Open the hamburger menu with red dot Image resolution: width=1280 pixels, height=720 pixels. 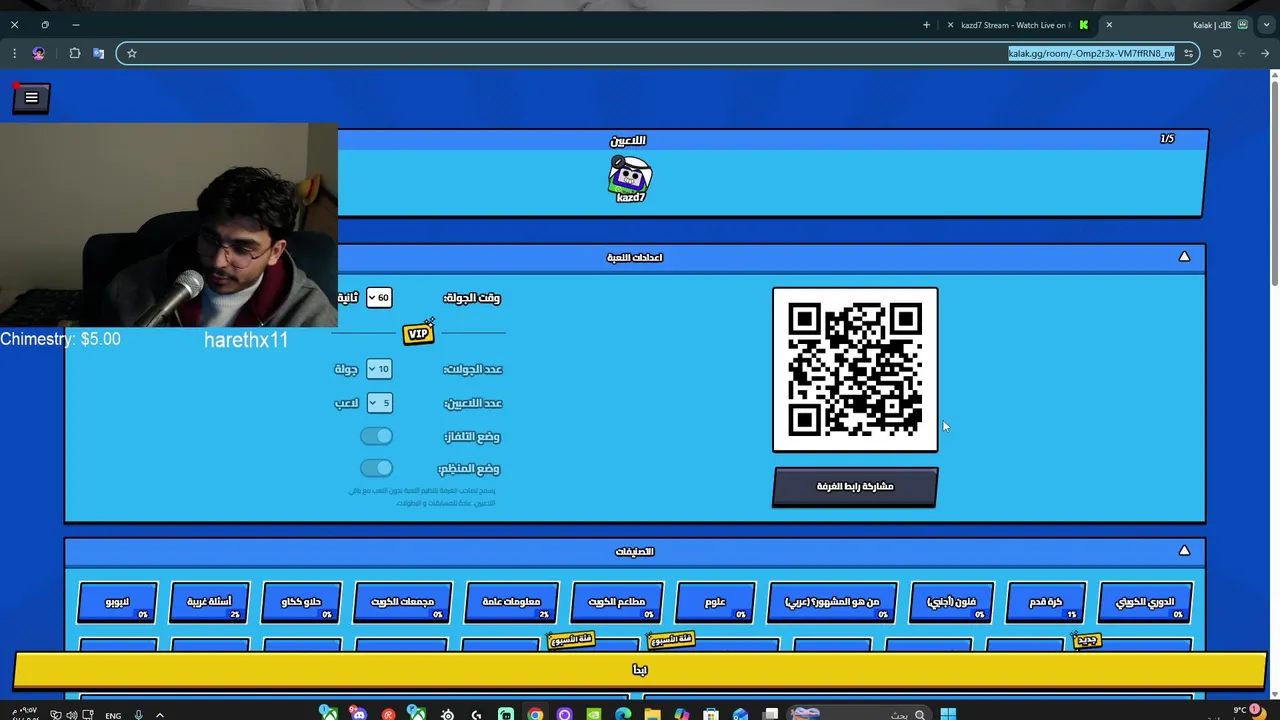pos(31,98)
